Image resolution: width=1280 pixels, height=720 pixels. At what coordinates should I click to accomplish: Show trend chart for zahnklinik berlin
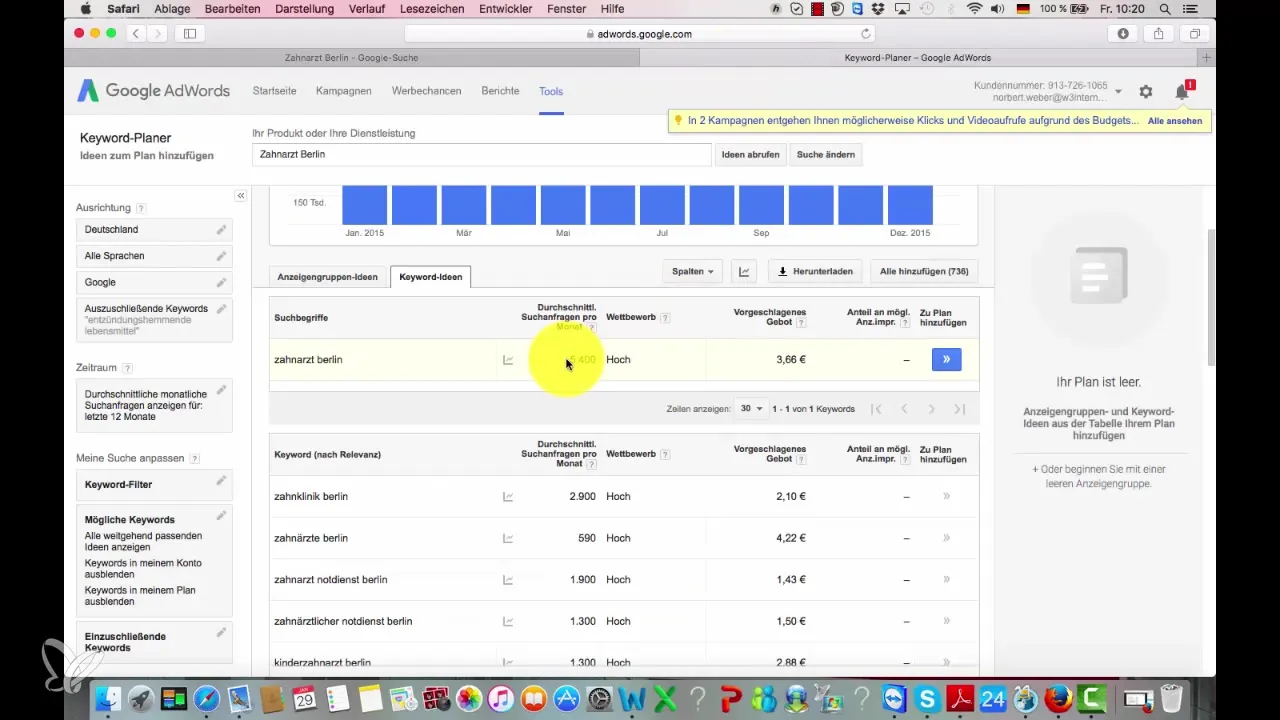(x=508, y=497)
